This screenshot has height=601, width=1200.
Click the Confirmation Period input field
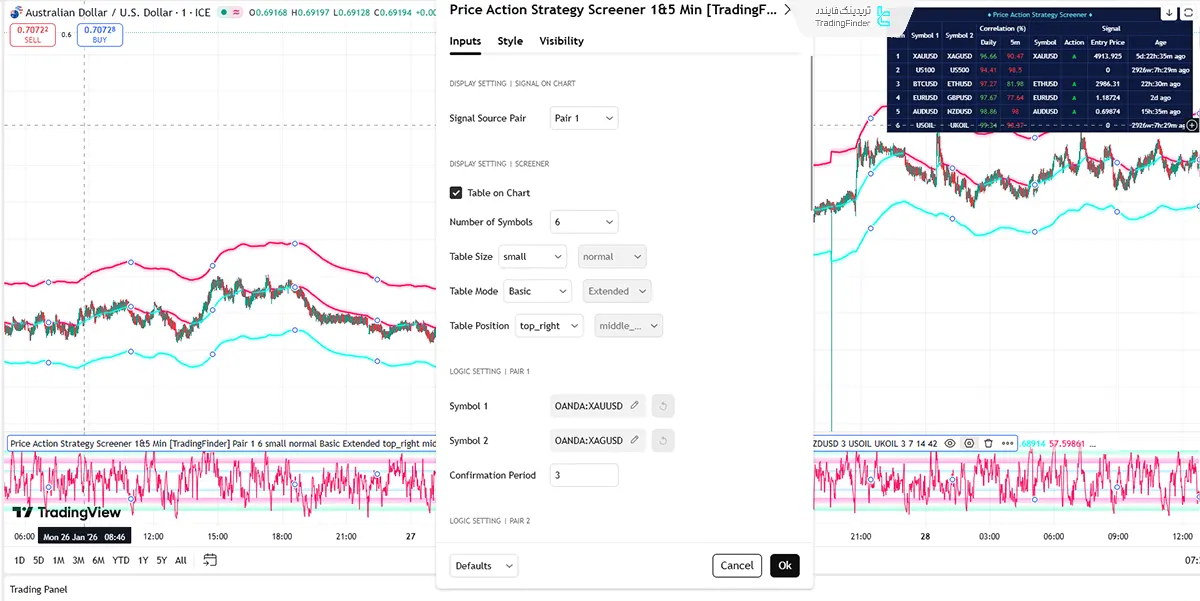(x=584, y=475)
